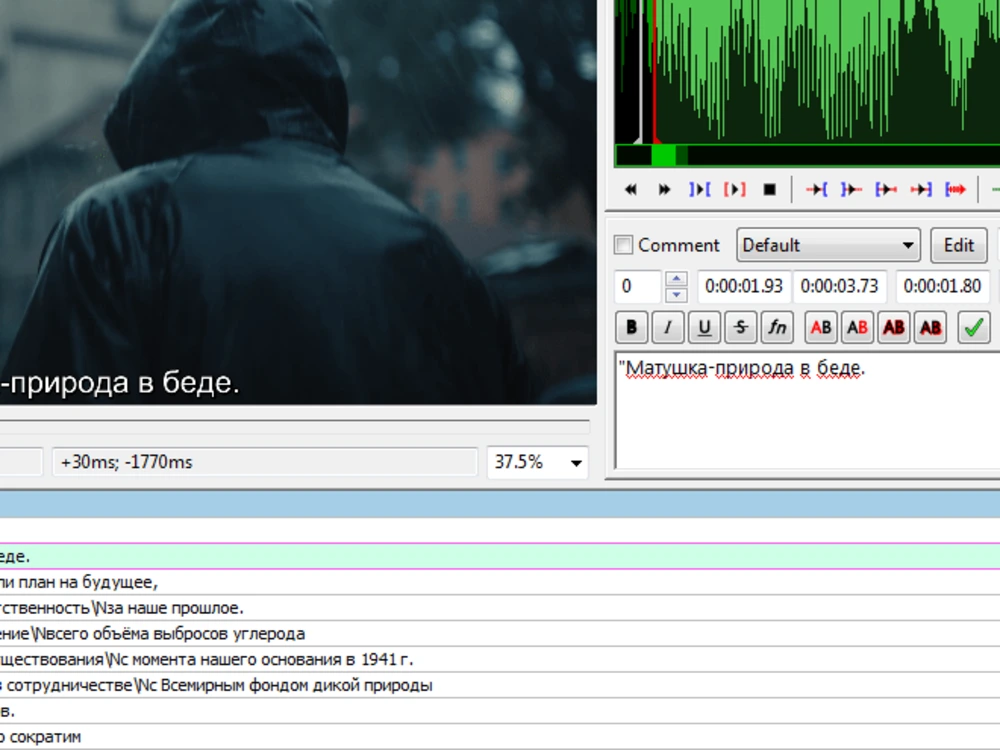
Task: Select row ending in 'сократим'
Action: point(500,737)
